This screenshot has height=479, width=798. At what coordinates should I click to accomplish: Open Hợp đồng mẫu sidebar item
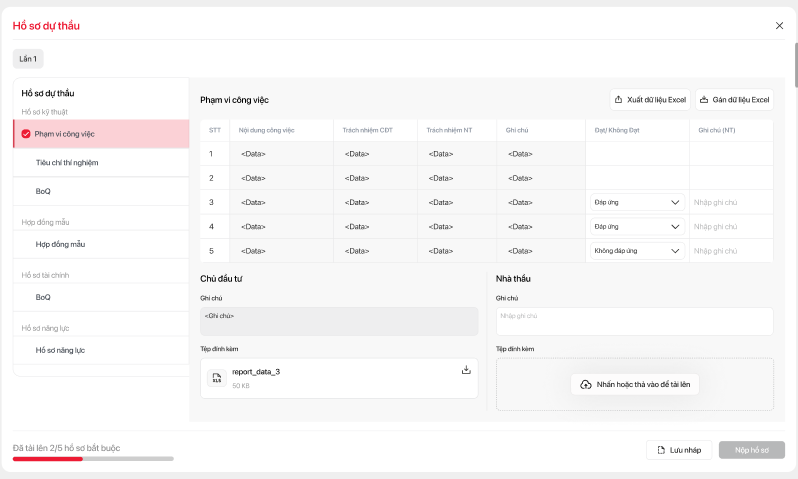(60, 244)
